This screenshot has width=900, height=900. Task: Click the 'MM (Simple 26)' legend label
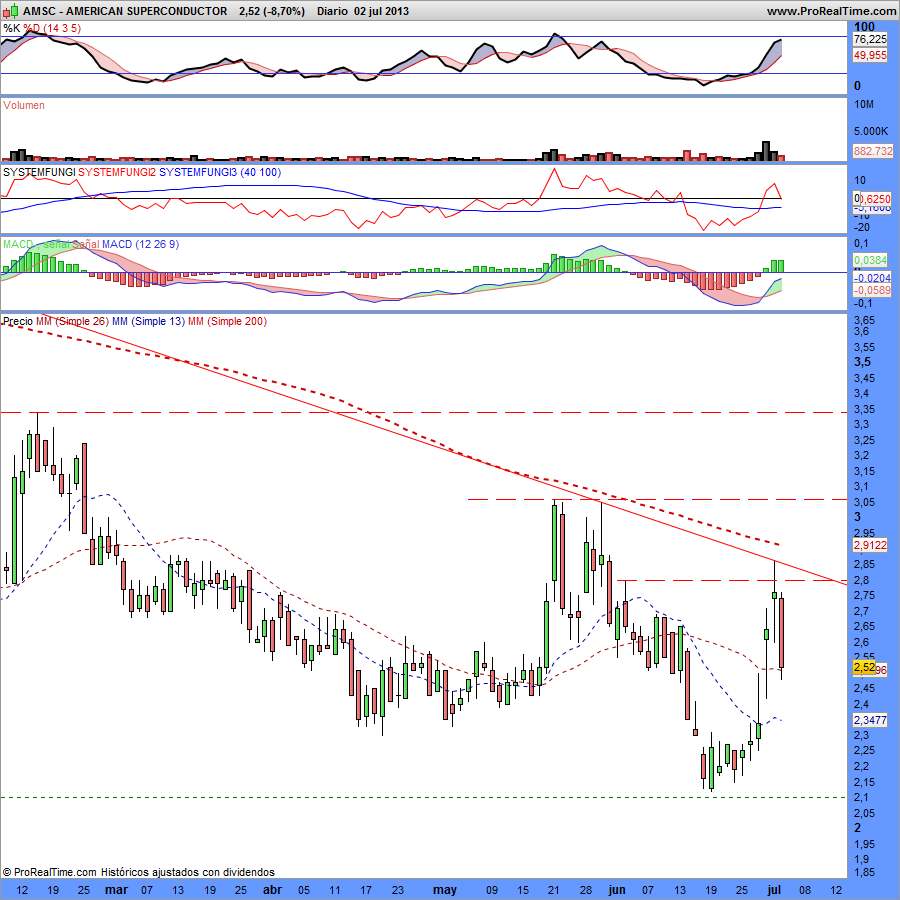(x=72, y=321)
